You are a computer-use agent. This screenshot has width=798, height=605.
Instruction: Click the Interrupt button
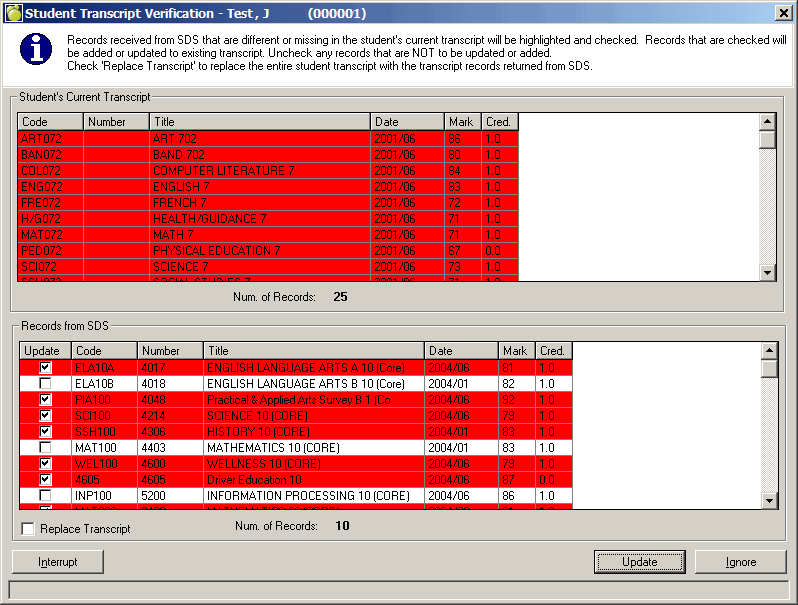pos(57,562)
